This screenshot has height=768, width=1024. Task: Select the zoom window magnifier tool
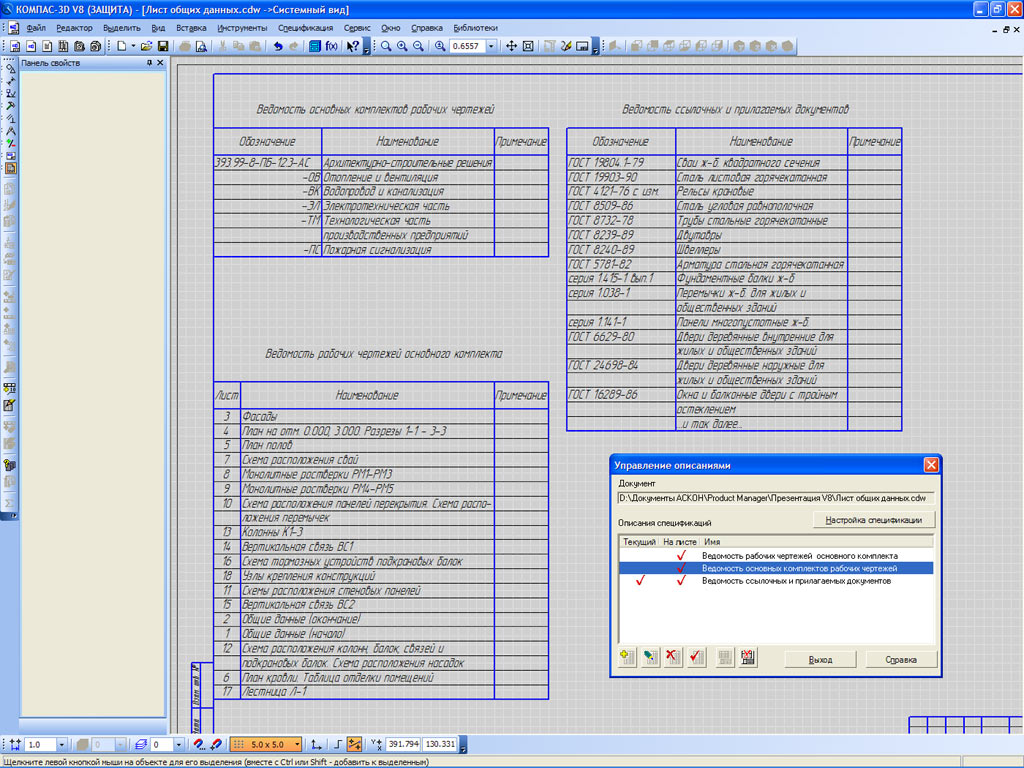pos(387,46)
